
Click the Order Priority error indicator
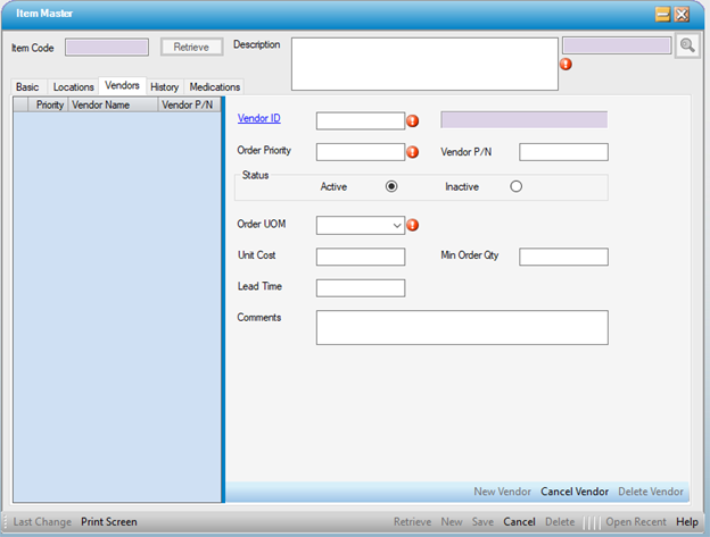click(x=412, y=152)
